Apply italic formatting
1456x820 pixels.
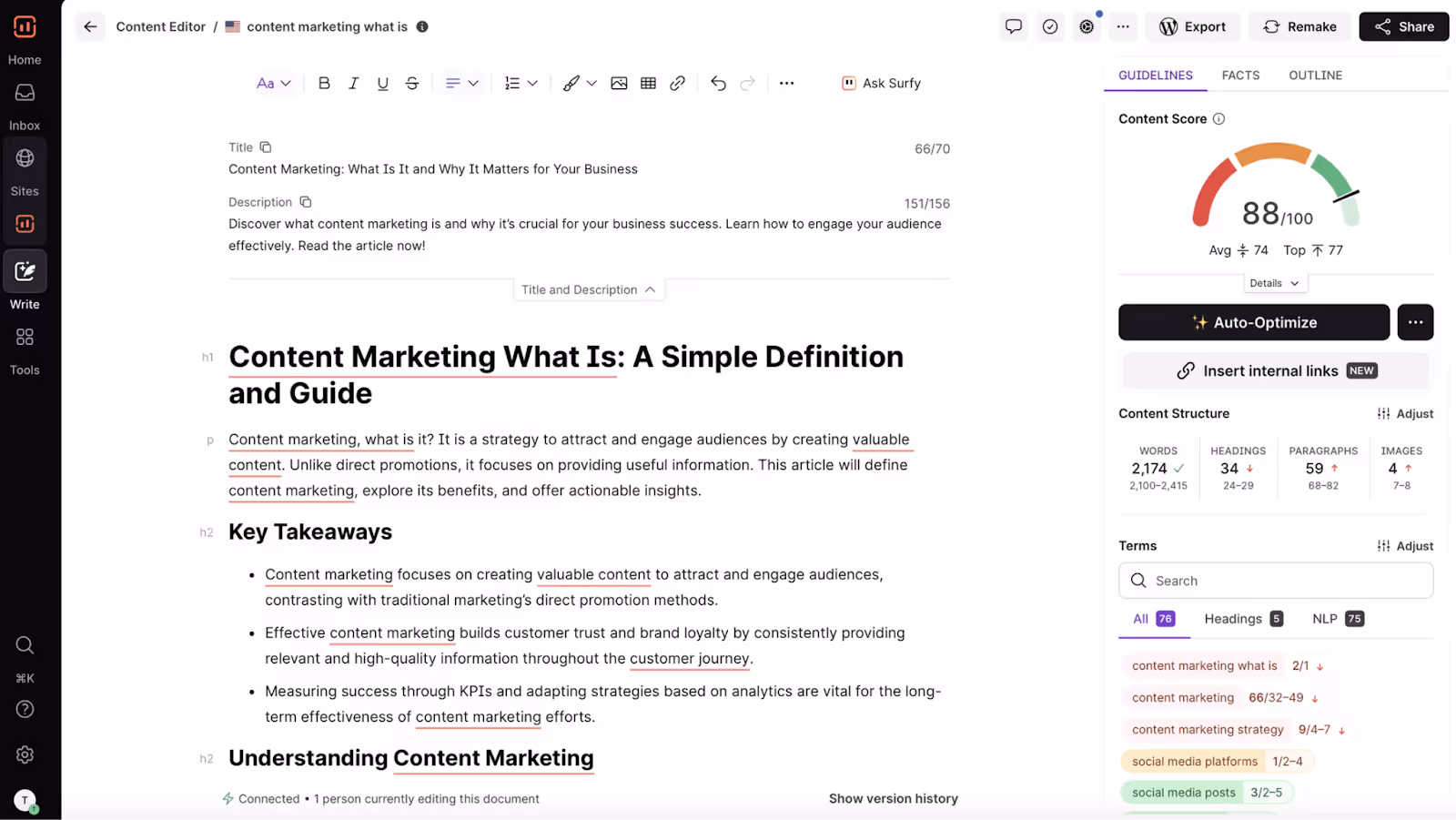pyautogui.click(x=353, y=83)
